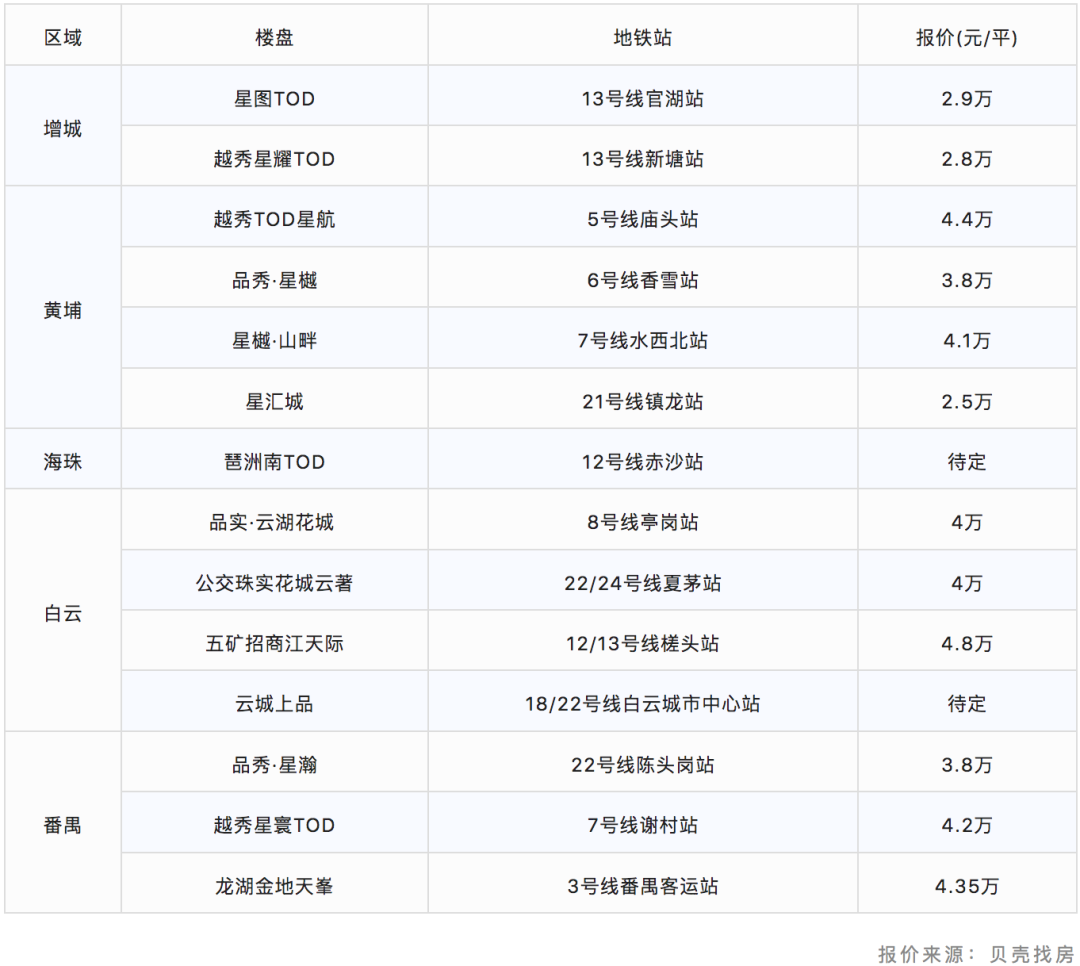Click the 4.8万 price for 五矿招商江天际
The image size is (1080, 966).
[966, 641]
